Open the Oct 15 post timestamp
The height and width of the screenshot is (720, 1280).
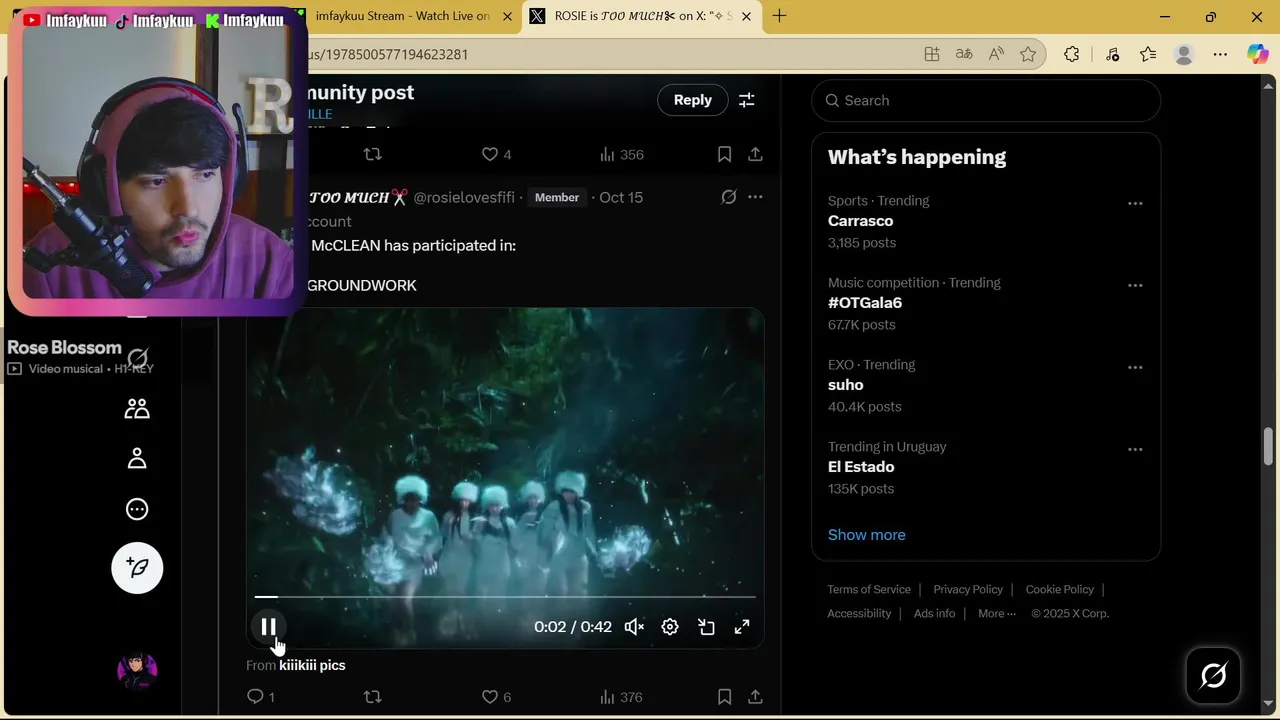tap(621, 198)
